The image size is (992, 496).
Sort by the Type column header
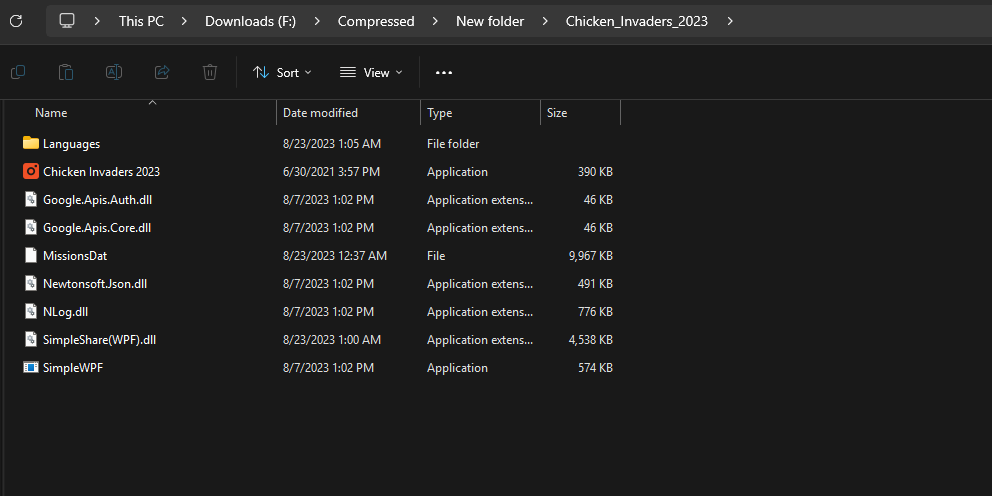(x=440, y=113)
